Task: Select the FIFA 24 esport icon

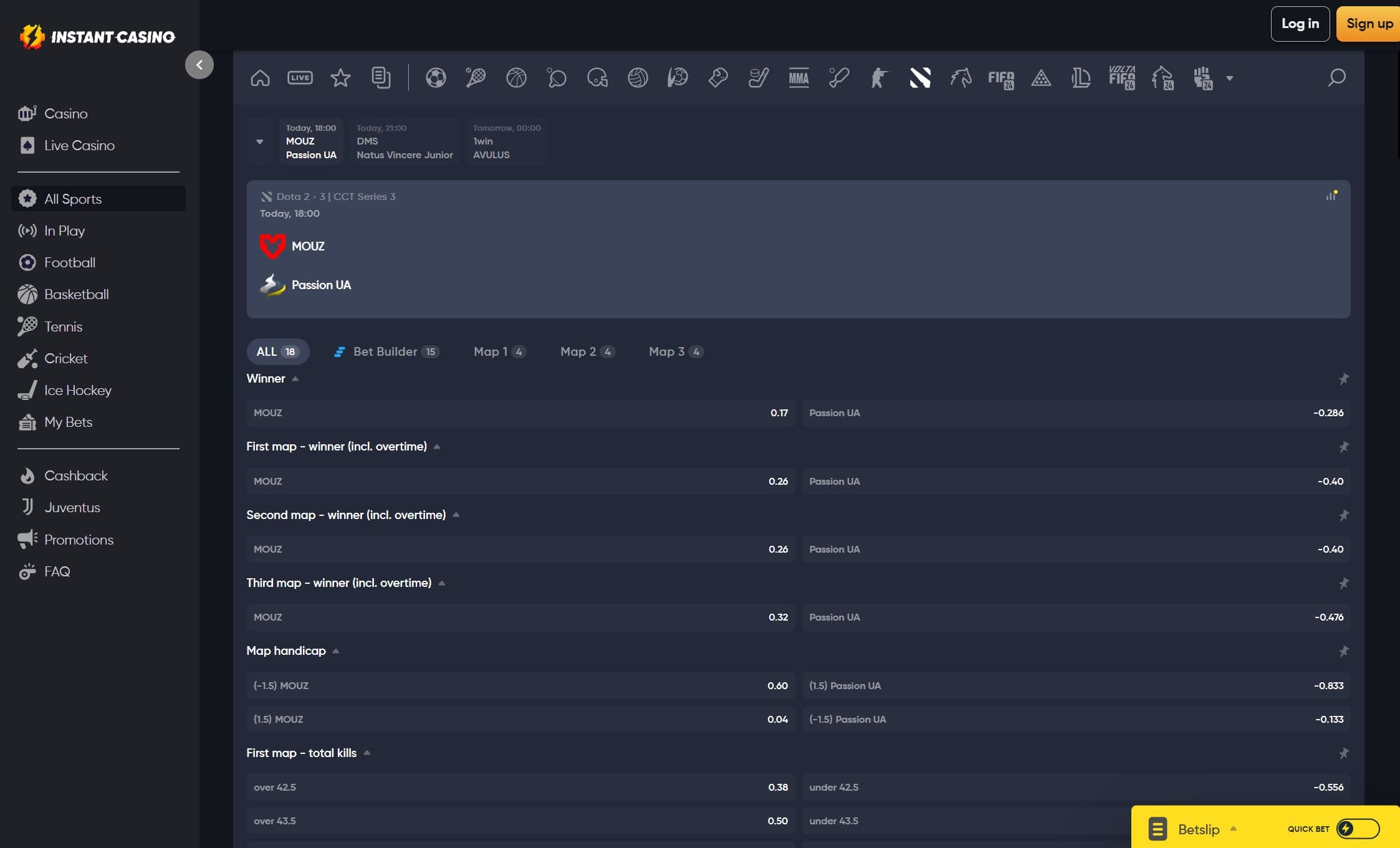Action: coord(1001,79)
